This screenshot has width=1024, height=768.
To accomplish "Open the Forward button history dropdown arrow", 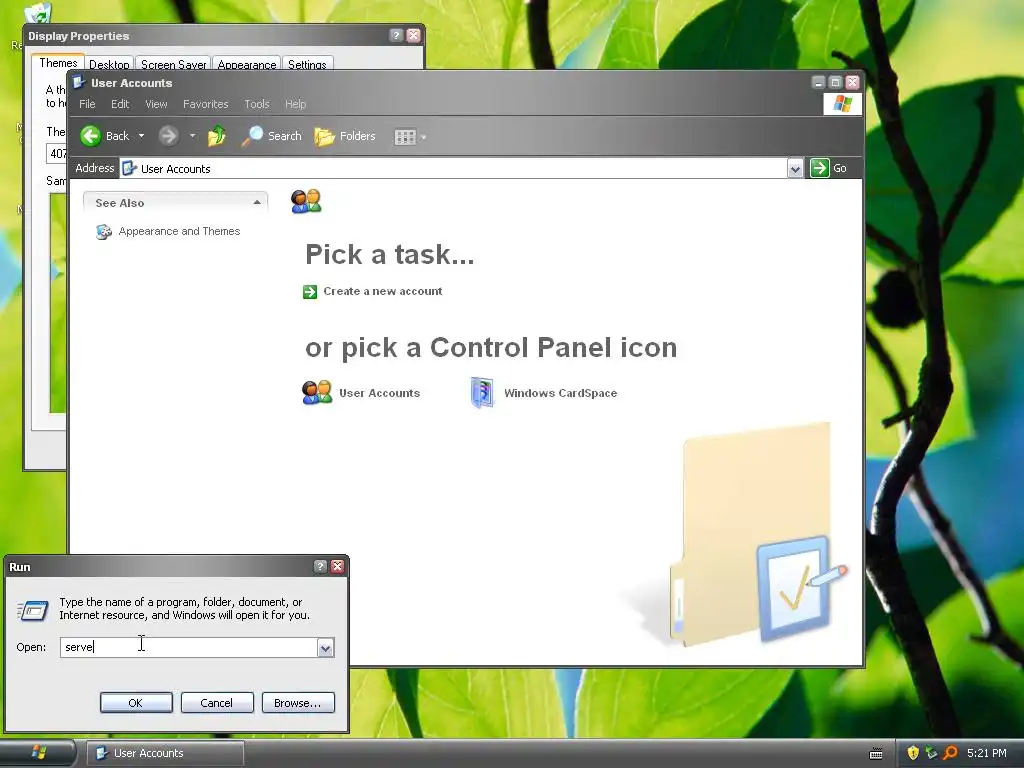I will 193,136.
